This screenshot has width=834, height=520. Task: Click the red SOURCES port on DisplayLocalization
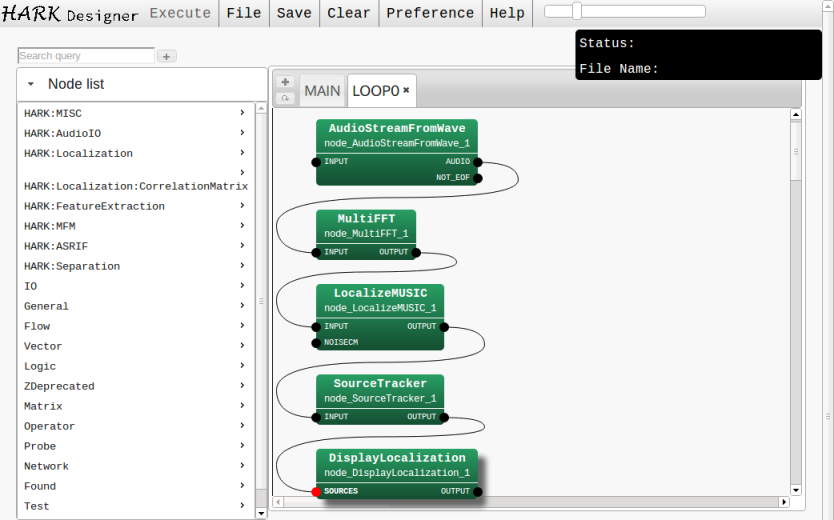tap(316, 492)
